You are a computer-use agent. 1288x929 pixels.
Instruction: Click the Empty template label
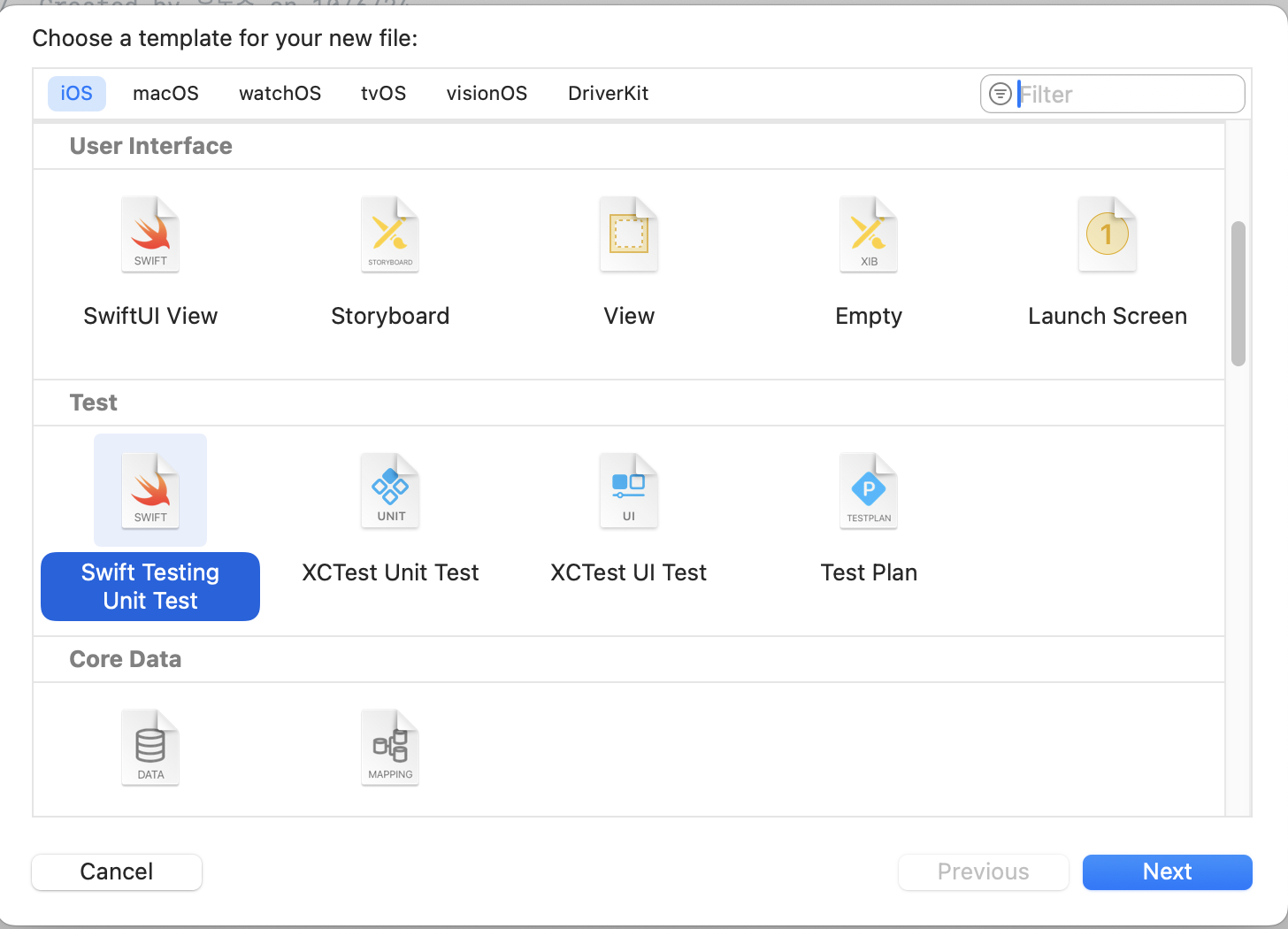tap(869, 316)
